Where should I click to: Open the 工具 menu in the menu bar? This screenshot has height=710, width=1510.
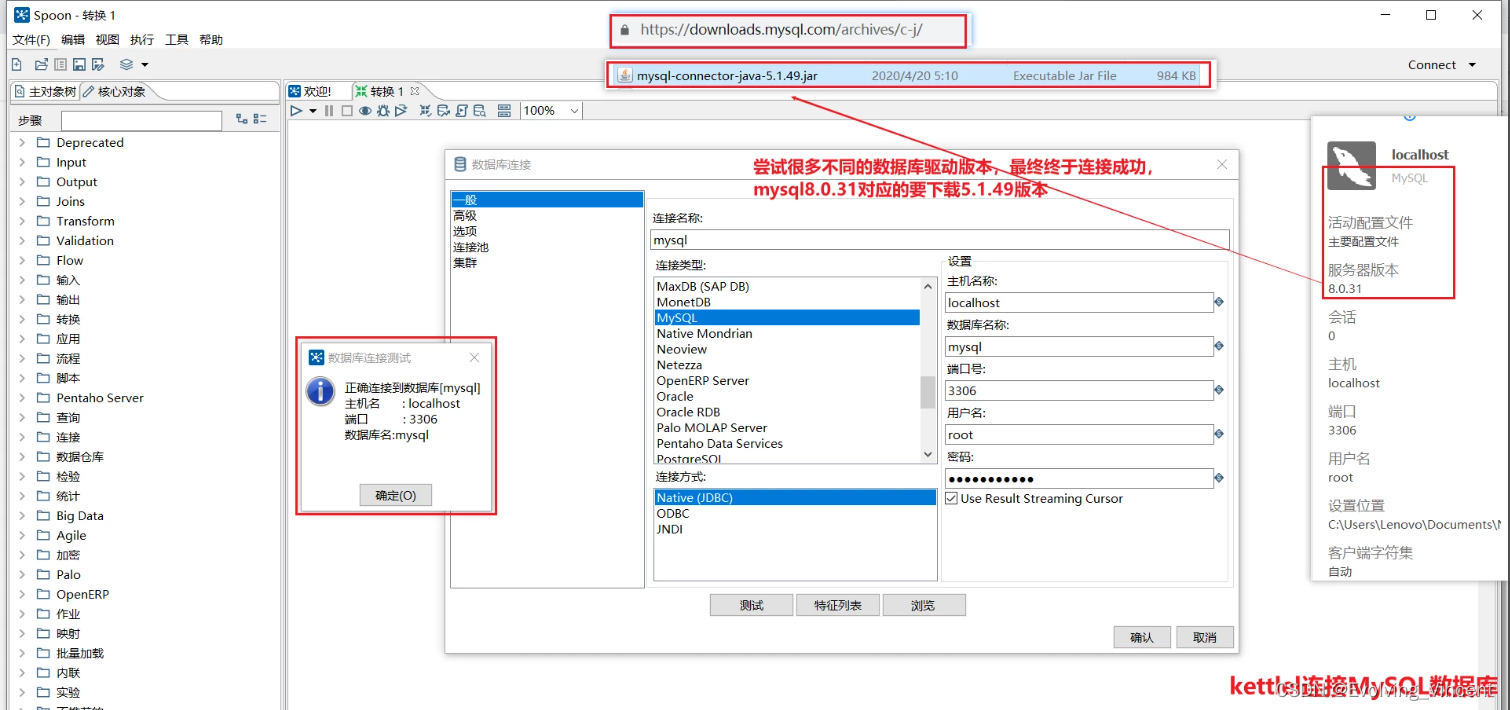[177, 40]
